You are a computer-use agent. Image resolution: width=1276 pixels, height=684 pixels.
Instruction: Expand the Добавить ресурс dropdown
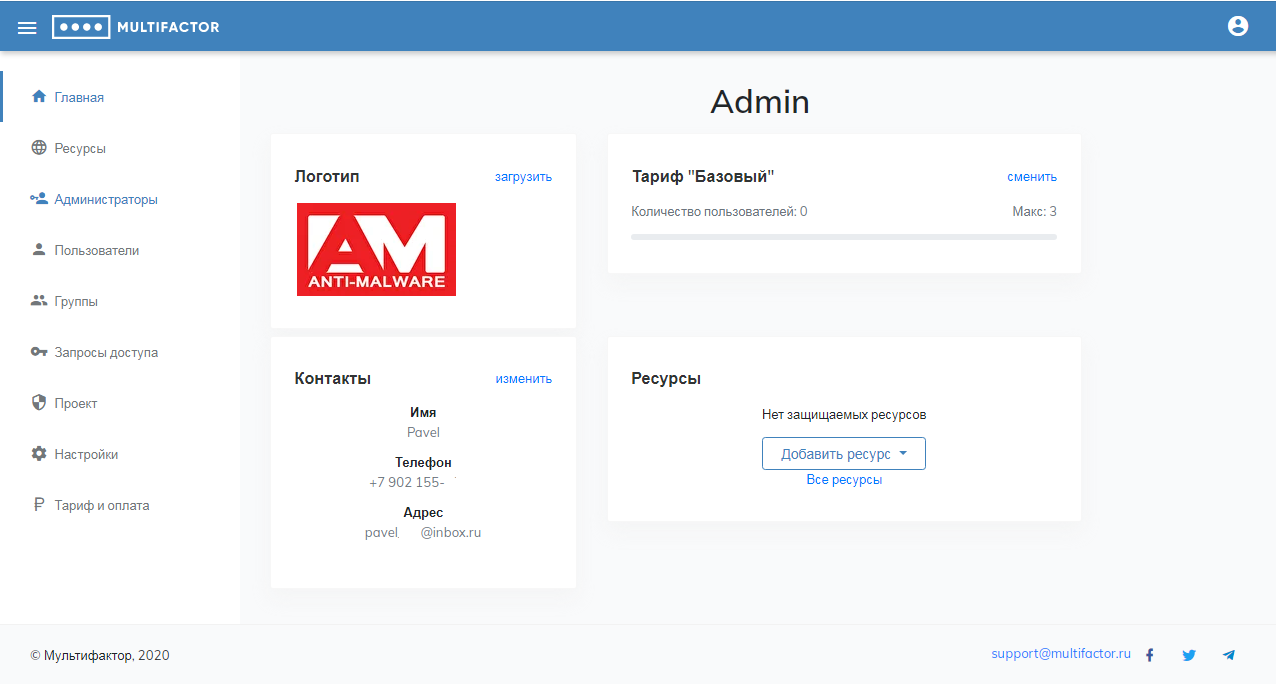click(x=844, y=453)
